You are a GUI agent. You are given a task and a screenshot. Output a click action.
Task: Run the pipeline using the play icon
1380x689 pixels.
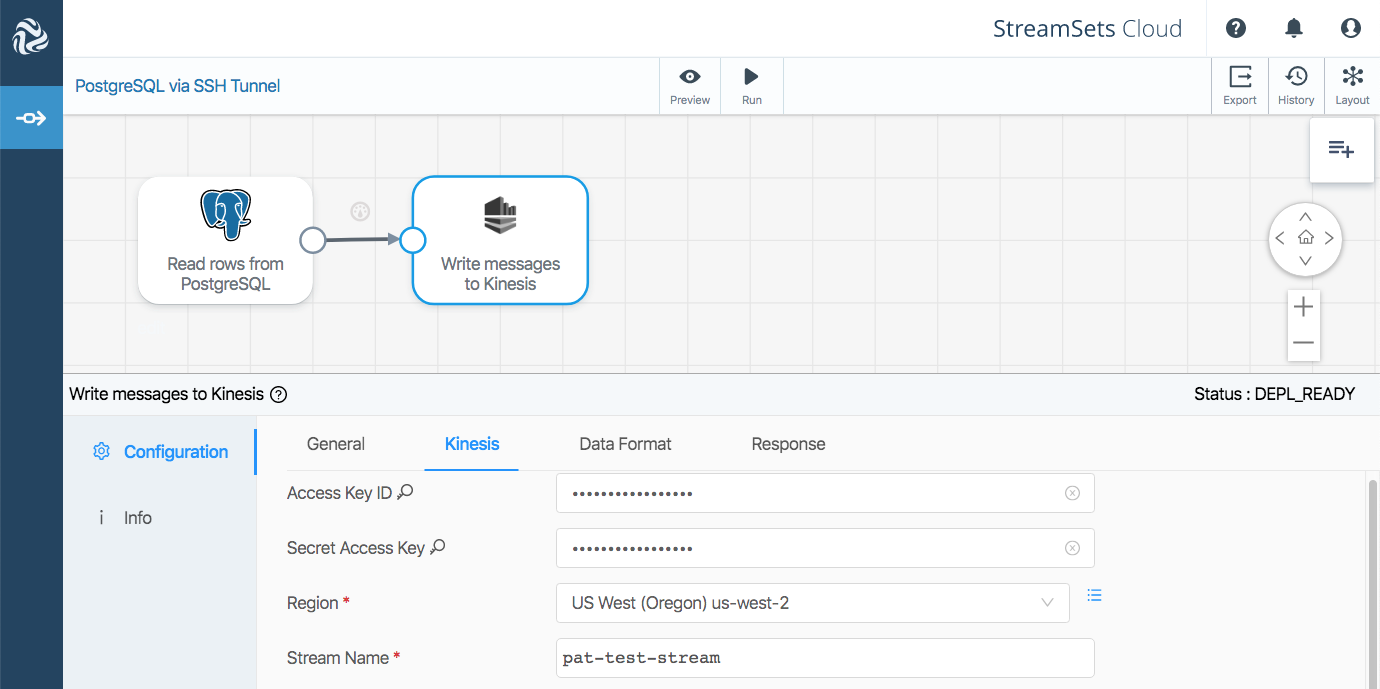751,85
